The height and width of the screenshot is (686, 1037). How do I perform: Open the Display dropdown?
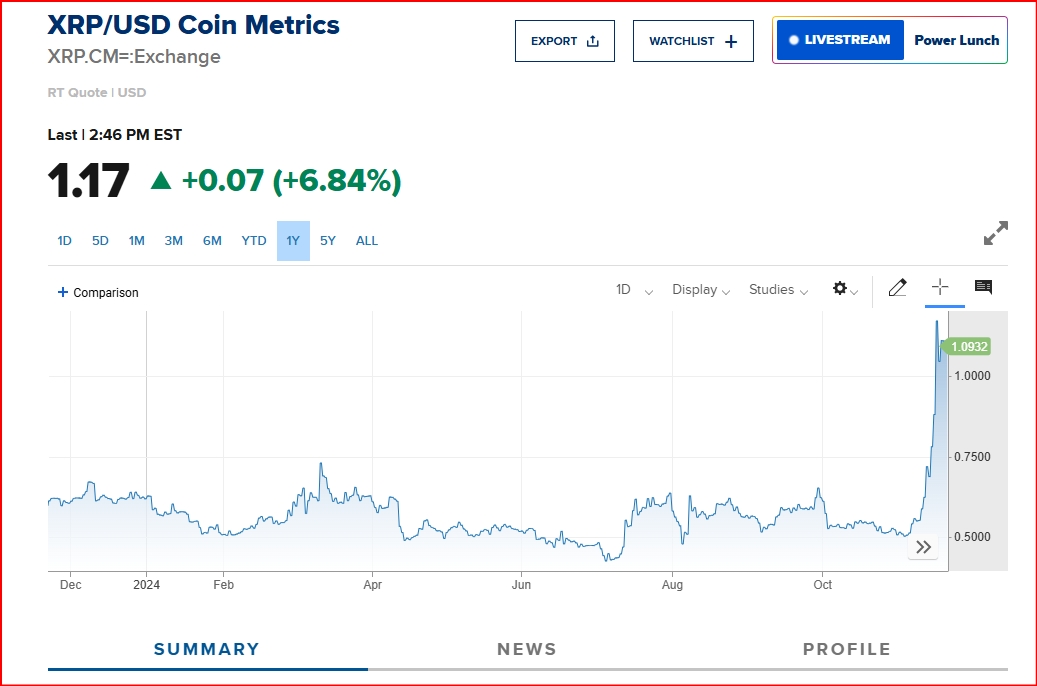click(x=701, y=290)
